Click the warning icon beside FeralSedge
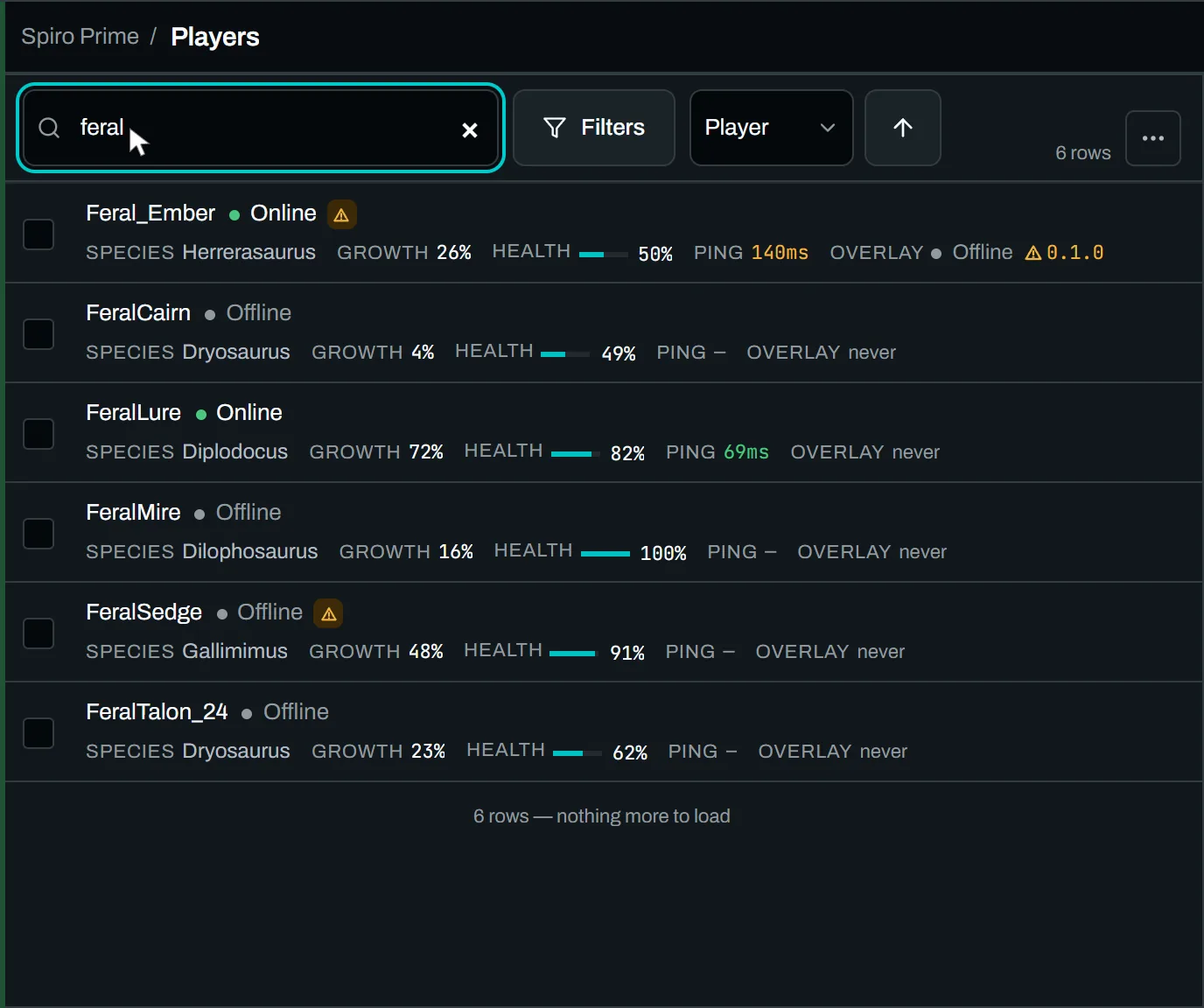Viewport: 1204px width, 1008px height. pyautogui.click(x=329, y=613)
